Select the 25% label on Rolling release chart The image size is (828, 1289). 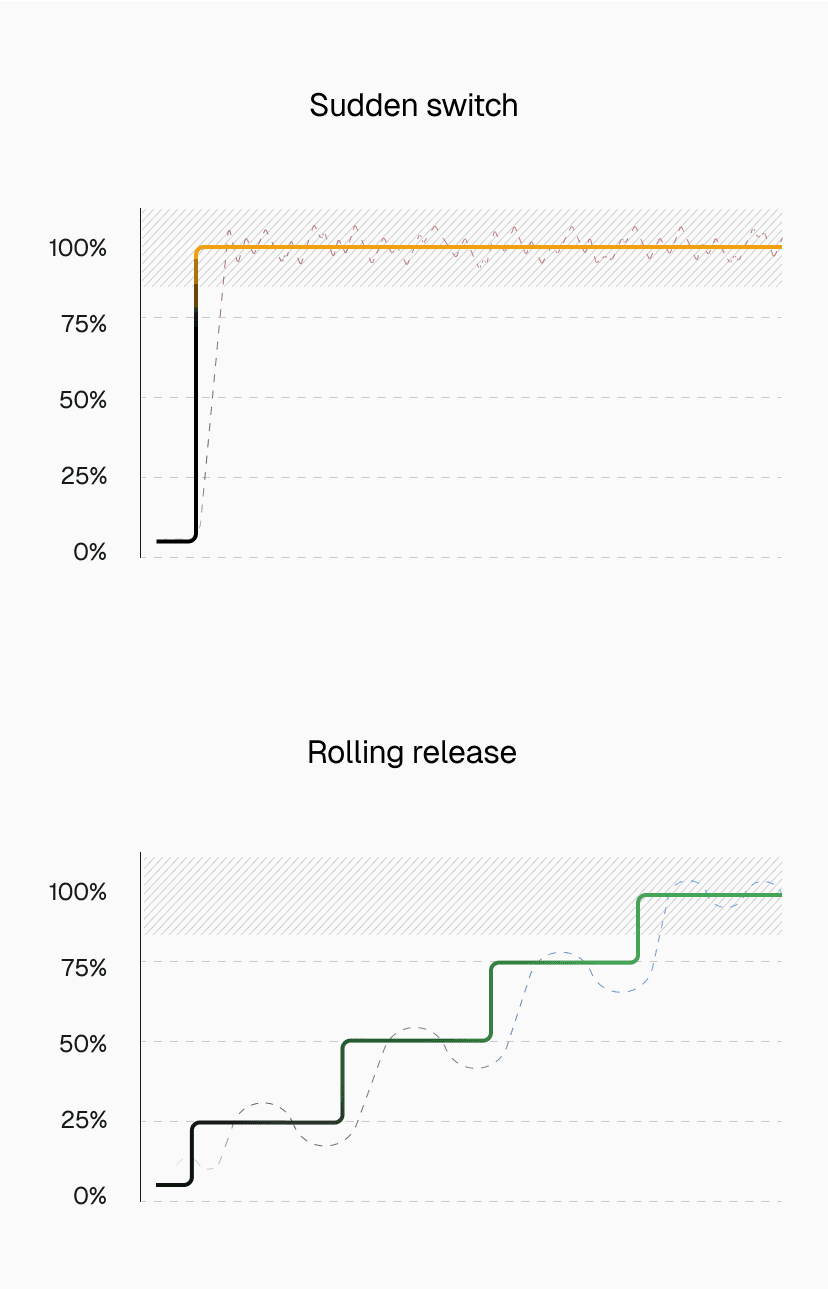pos(83,1119)
